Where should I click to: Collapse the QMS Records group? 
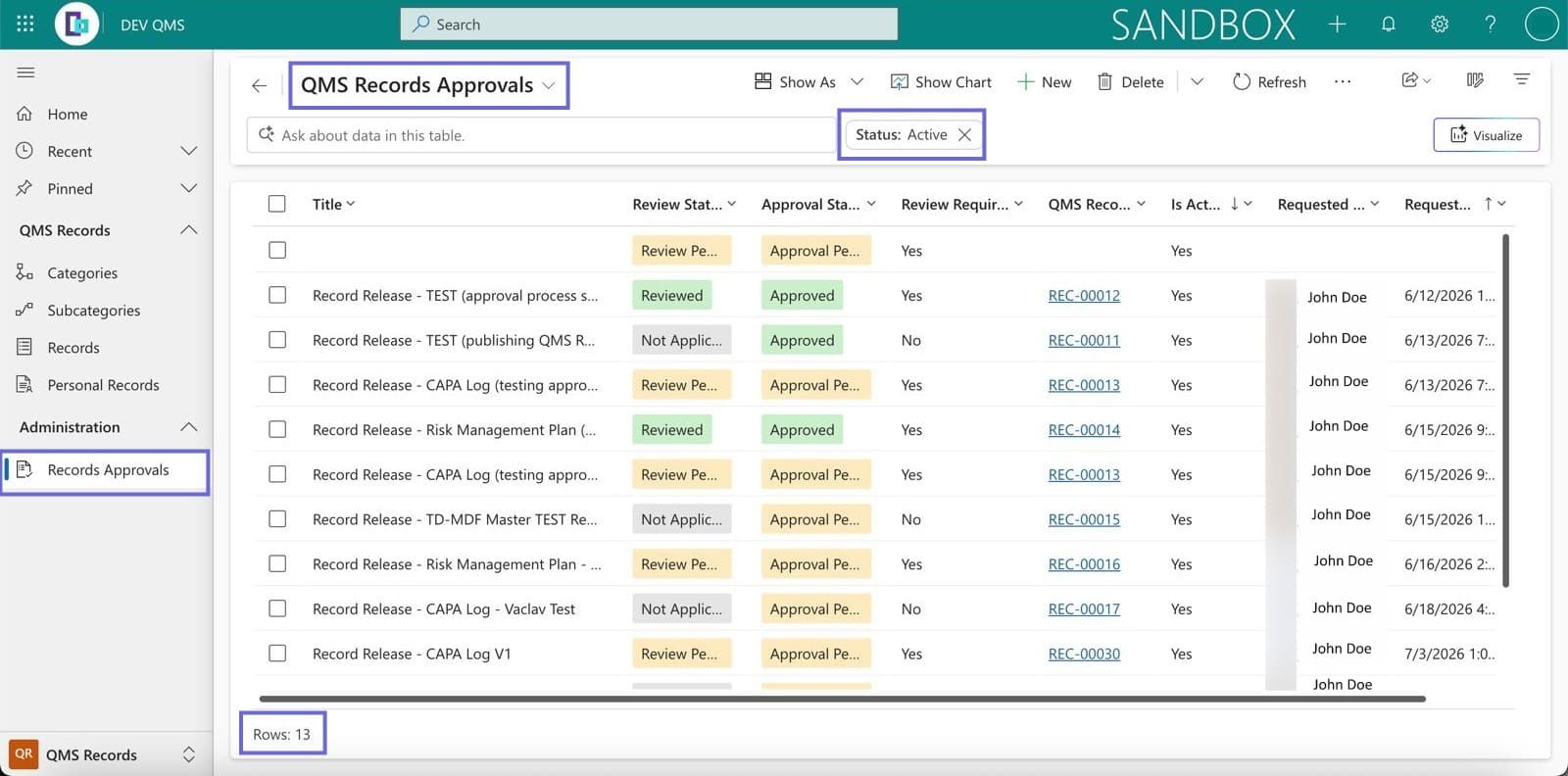click(x=189, y=230)
